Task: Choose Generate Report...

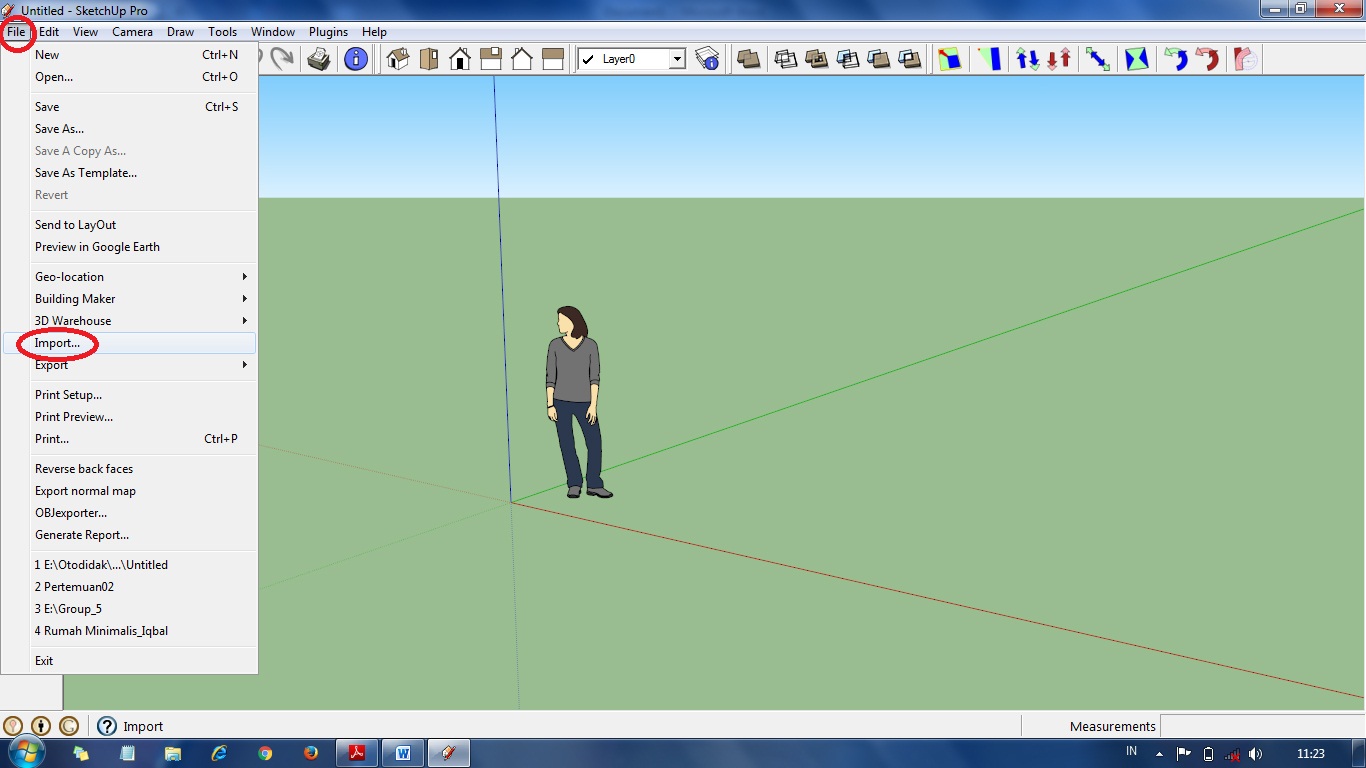Action: pyautogui.click(x=129, y=535)
